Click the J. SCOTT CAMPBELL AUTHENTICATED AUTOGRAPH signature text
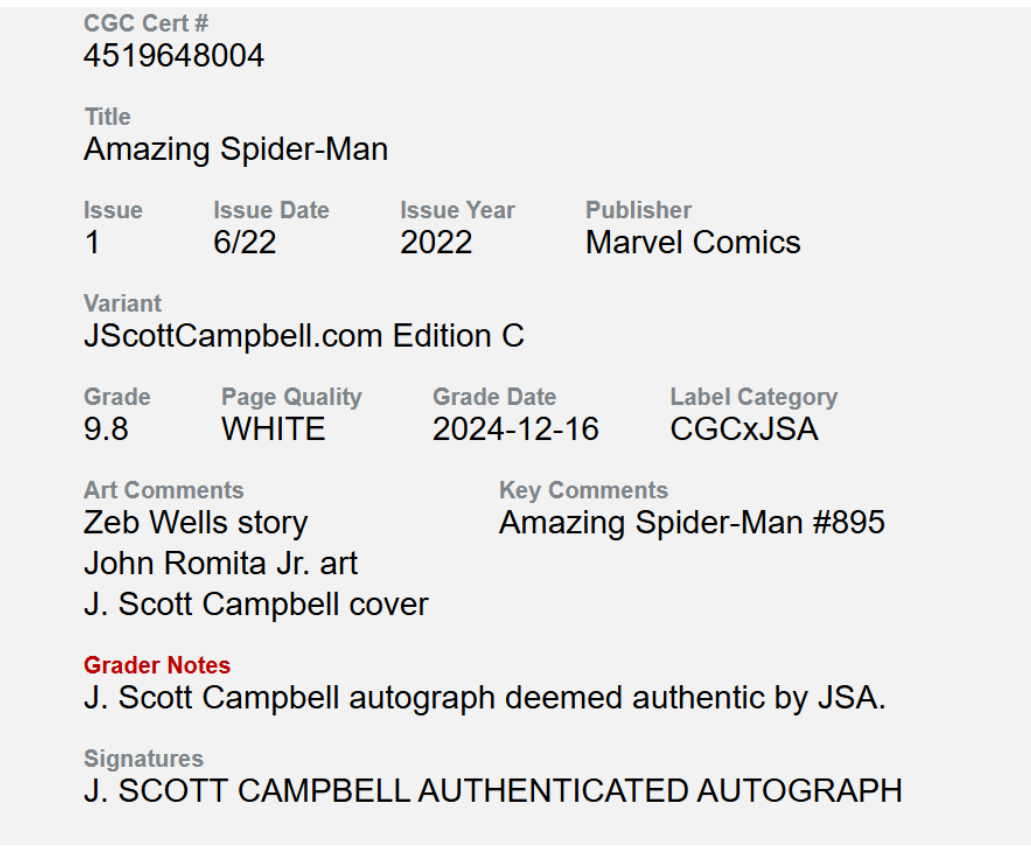Image resolution: width=1031 pixels, height=846 pixels. click(492, 790)
